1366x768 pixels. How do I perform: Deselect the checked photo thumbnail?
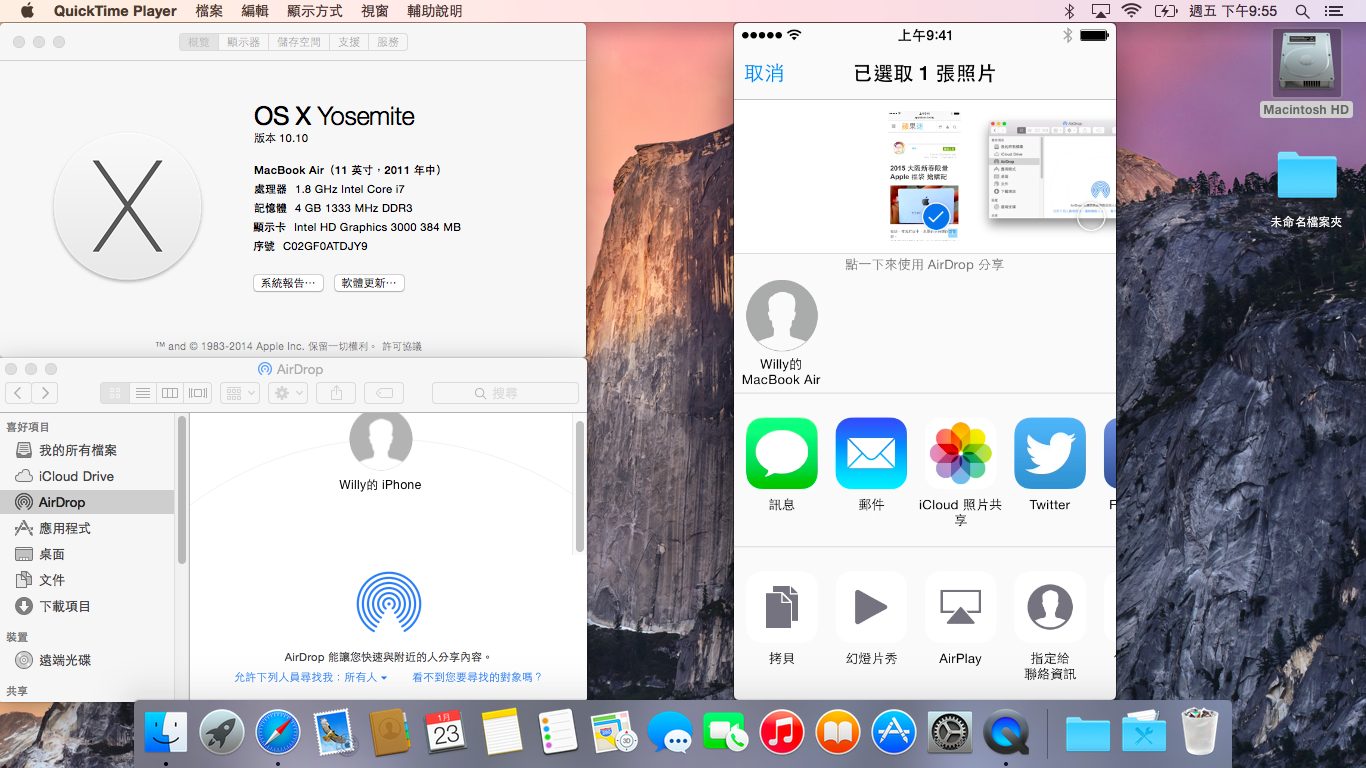click(924, 175)
